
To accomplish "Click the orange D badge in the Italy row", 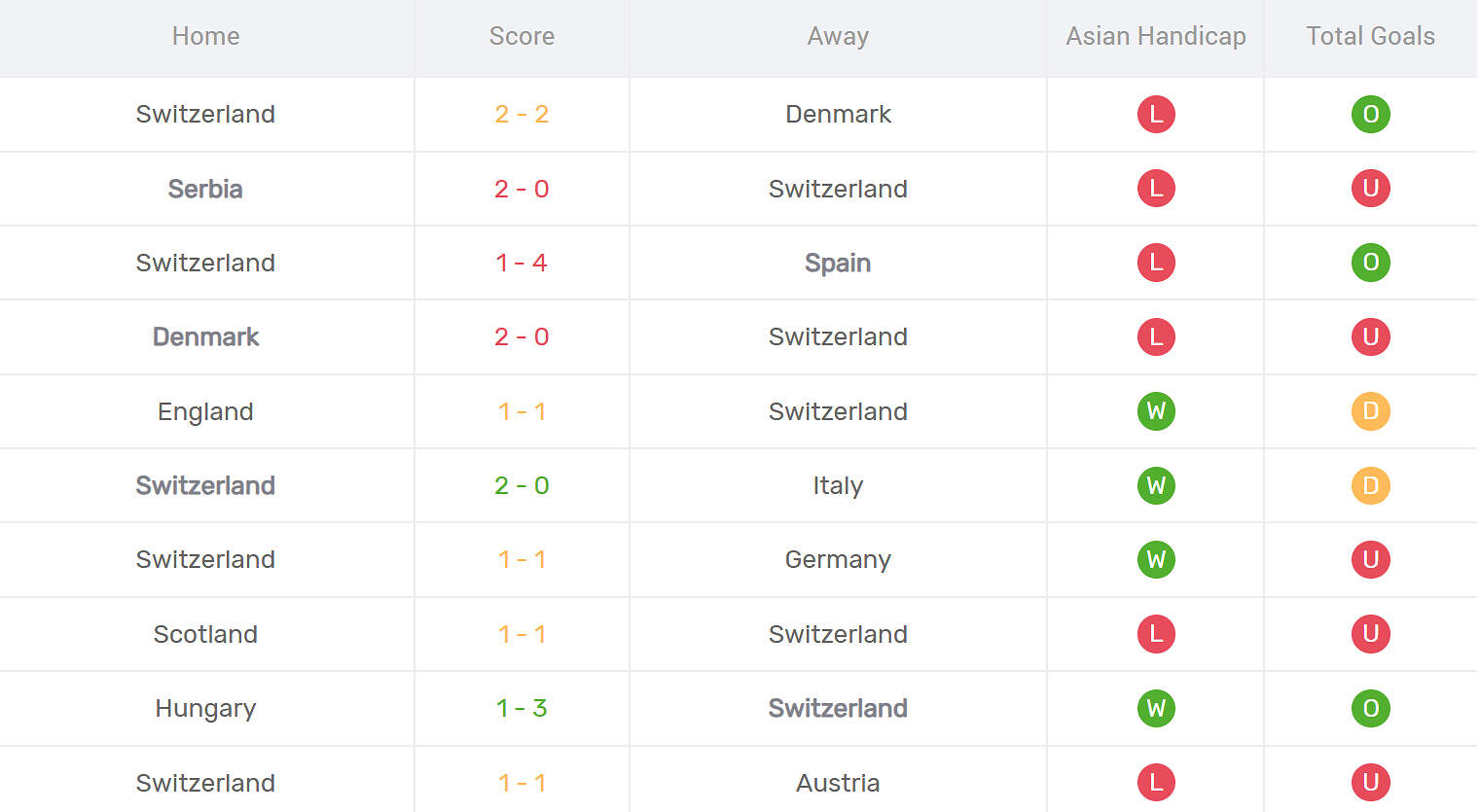I will tap(1370, 485).
